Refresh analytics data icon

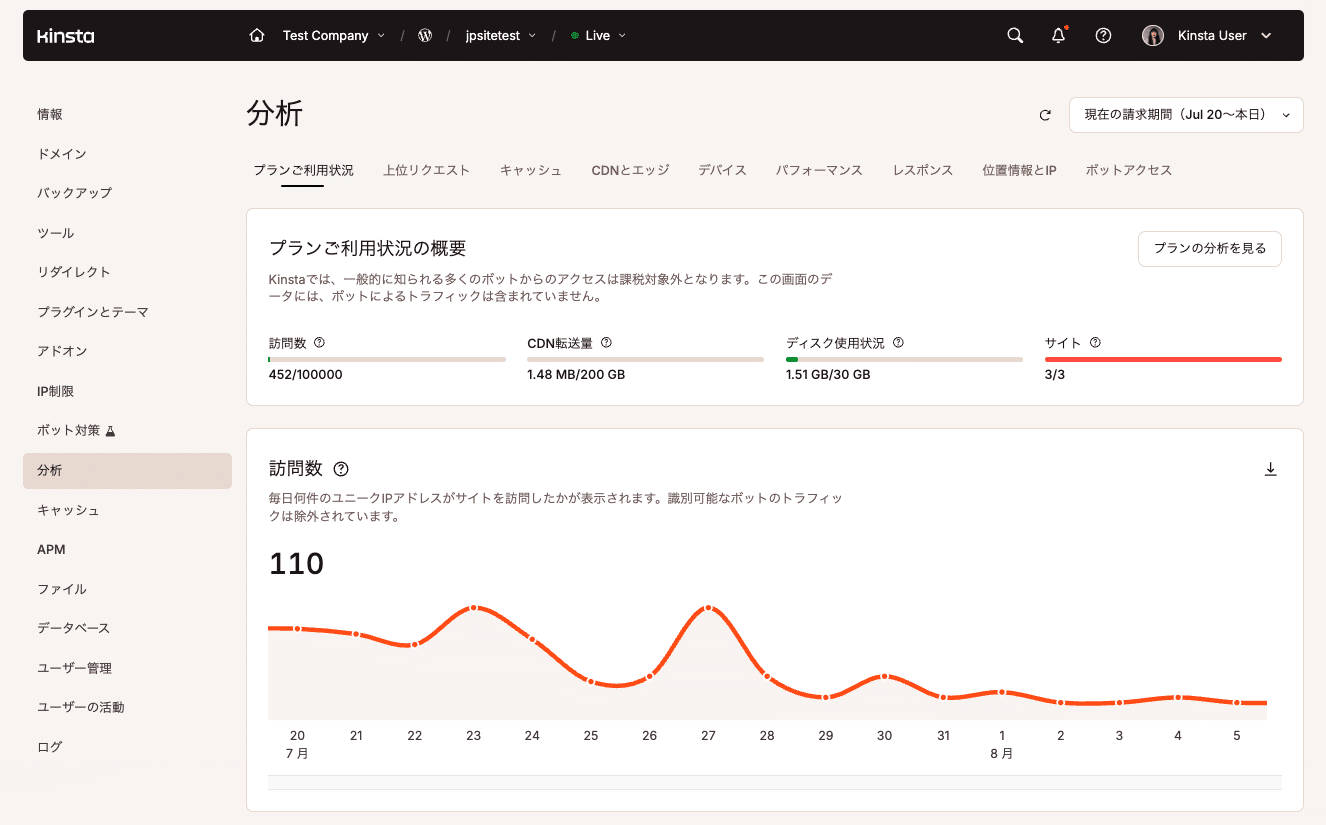click(1045, 115)
